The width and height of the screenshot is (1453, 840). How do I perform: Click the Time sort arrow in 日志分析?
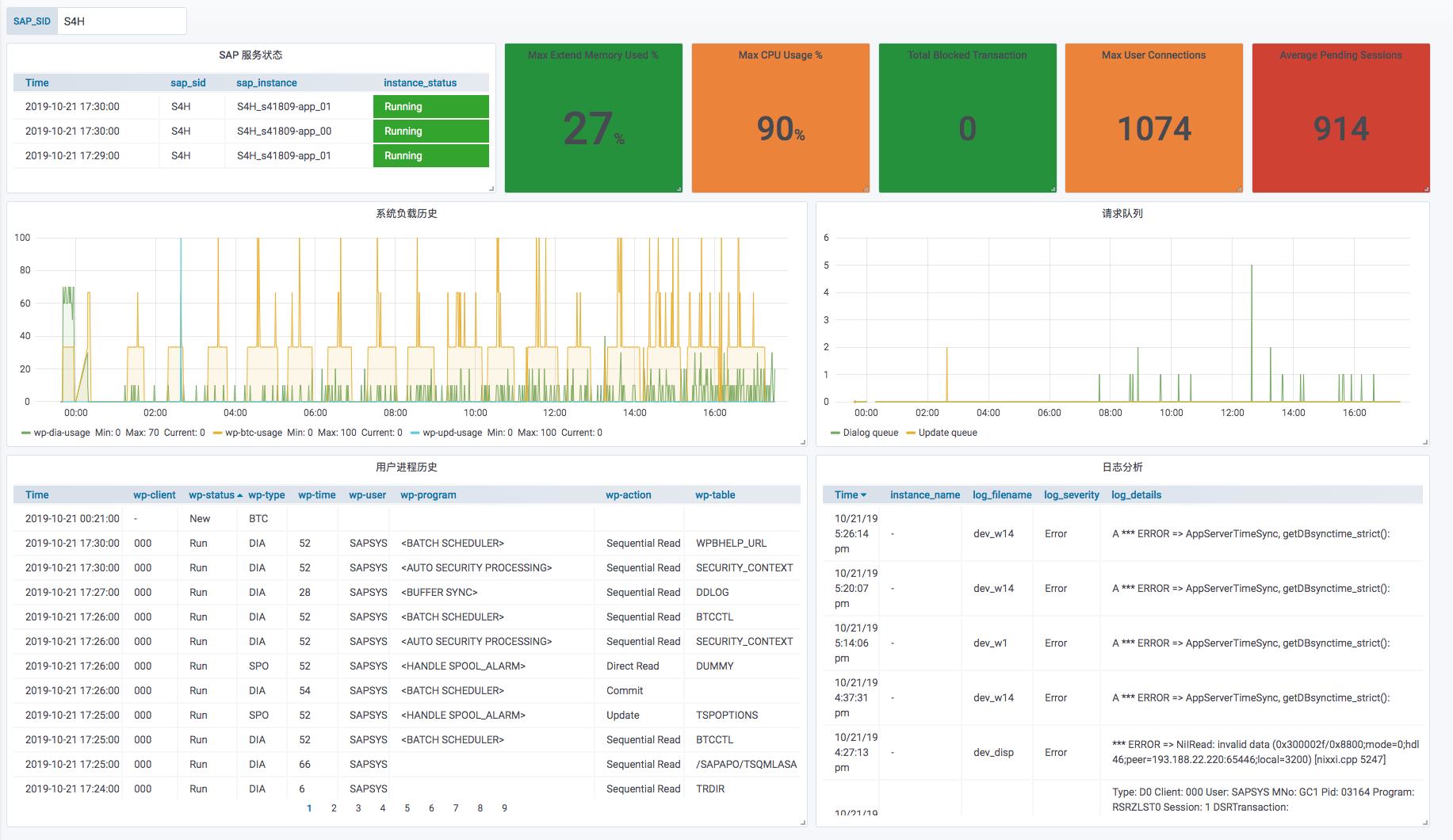click(x=863, y=495)
